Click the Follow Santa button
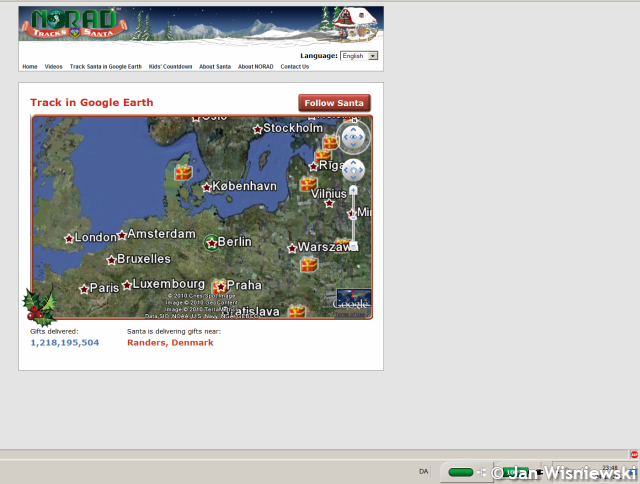Image resolution: width=640 pixels, height=484 pixels. click(334, 103)
